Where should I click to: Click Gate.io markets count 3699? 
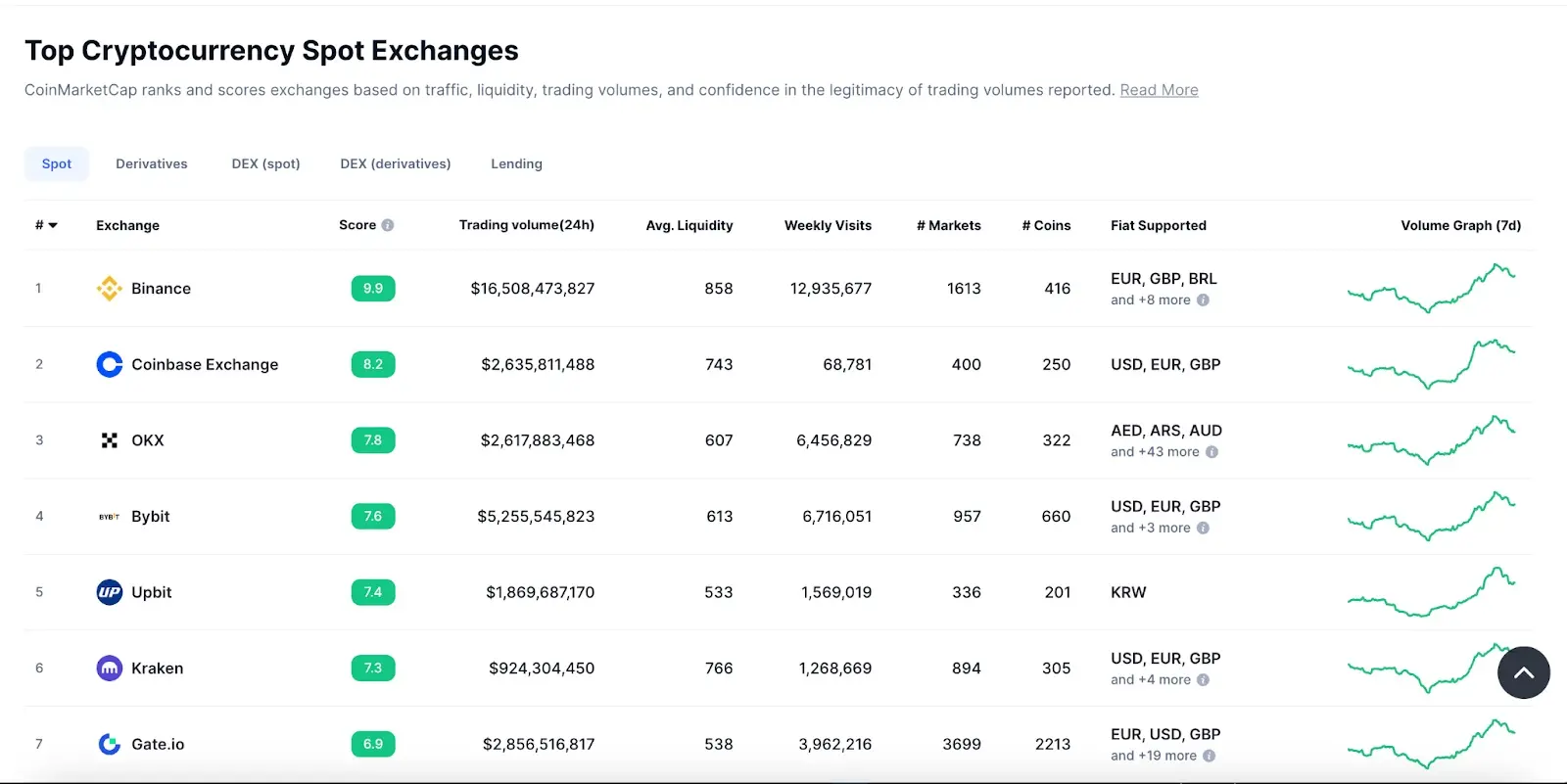[962, 744]
